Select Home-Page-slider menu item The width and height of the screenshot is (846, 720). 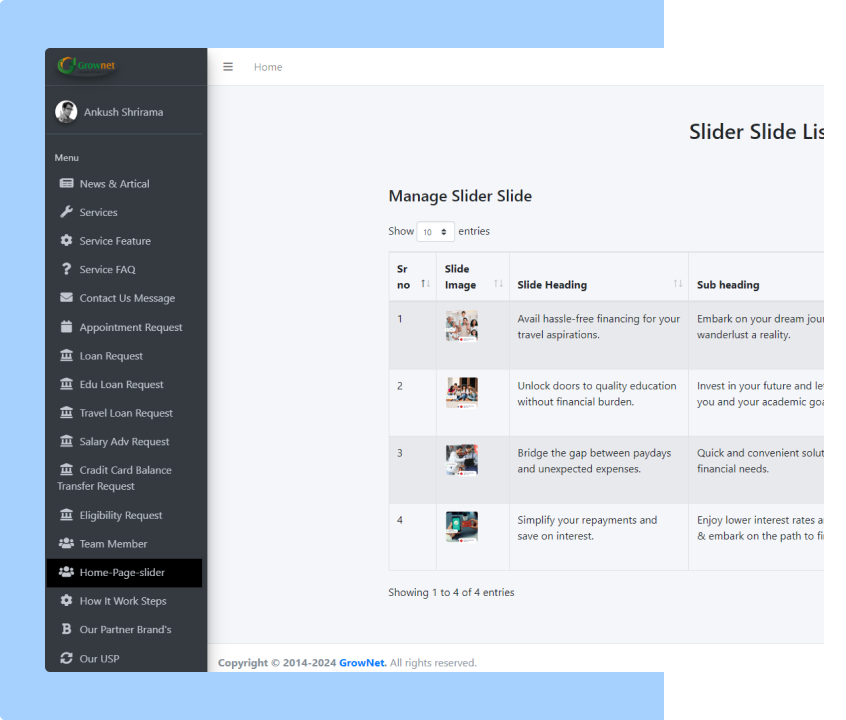pos(122,573)
